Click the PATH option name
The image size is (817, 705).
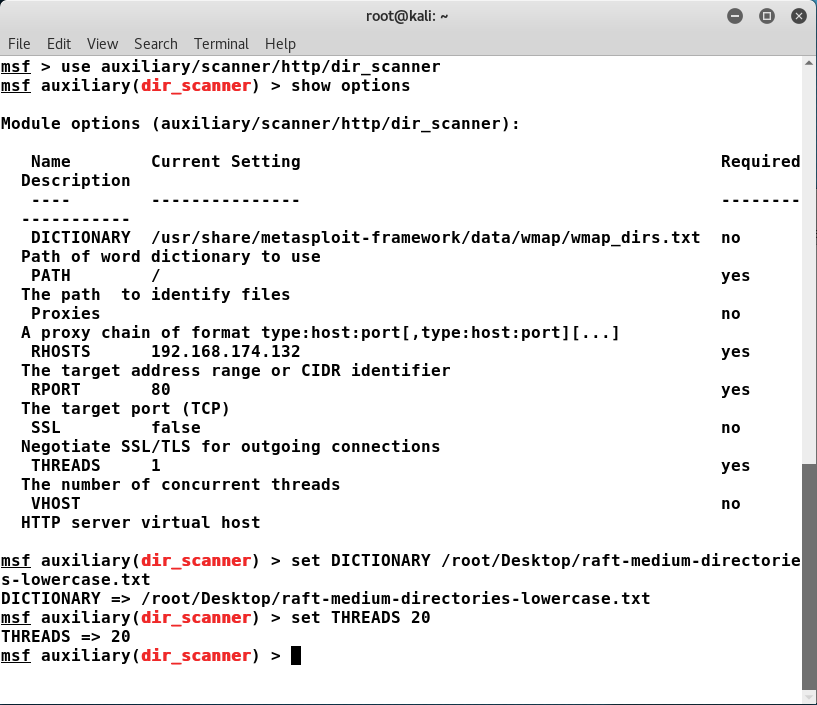coord(51,276)
